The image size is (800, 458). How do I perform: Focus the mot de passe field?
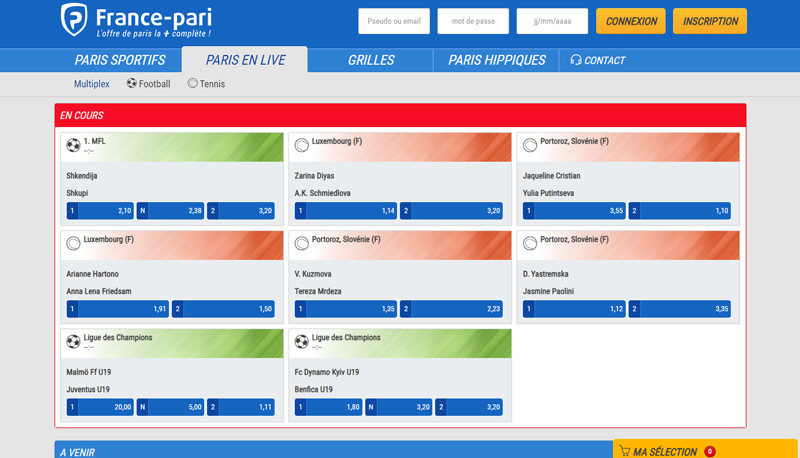473,21
